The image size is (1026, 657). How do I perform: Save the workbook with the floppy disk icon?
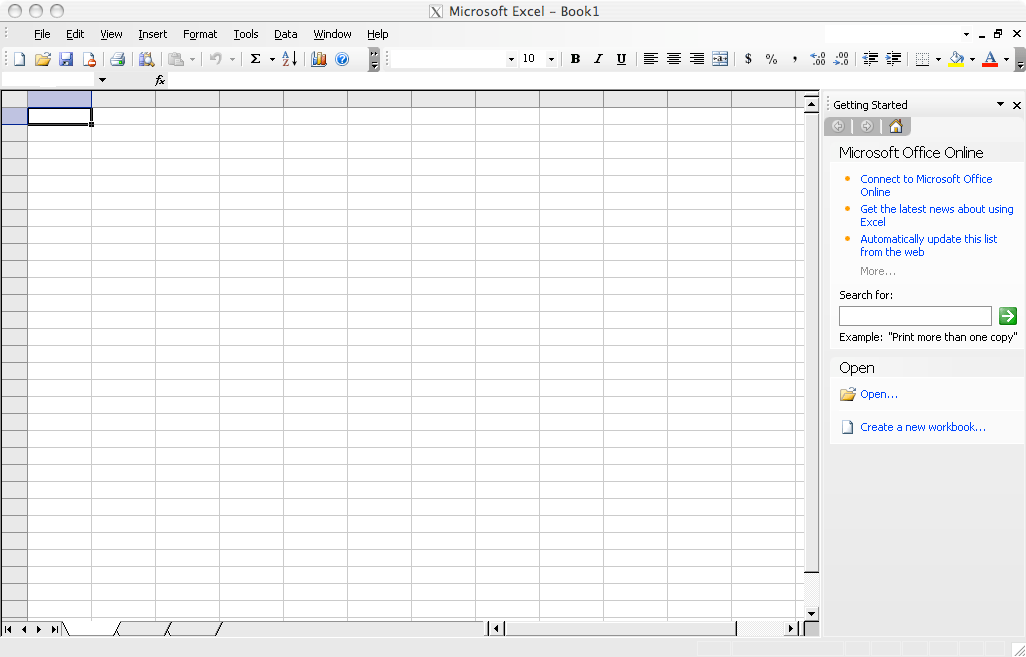coord(66,59)
